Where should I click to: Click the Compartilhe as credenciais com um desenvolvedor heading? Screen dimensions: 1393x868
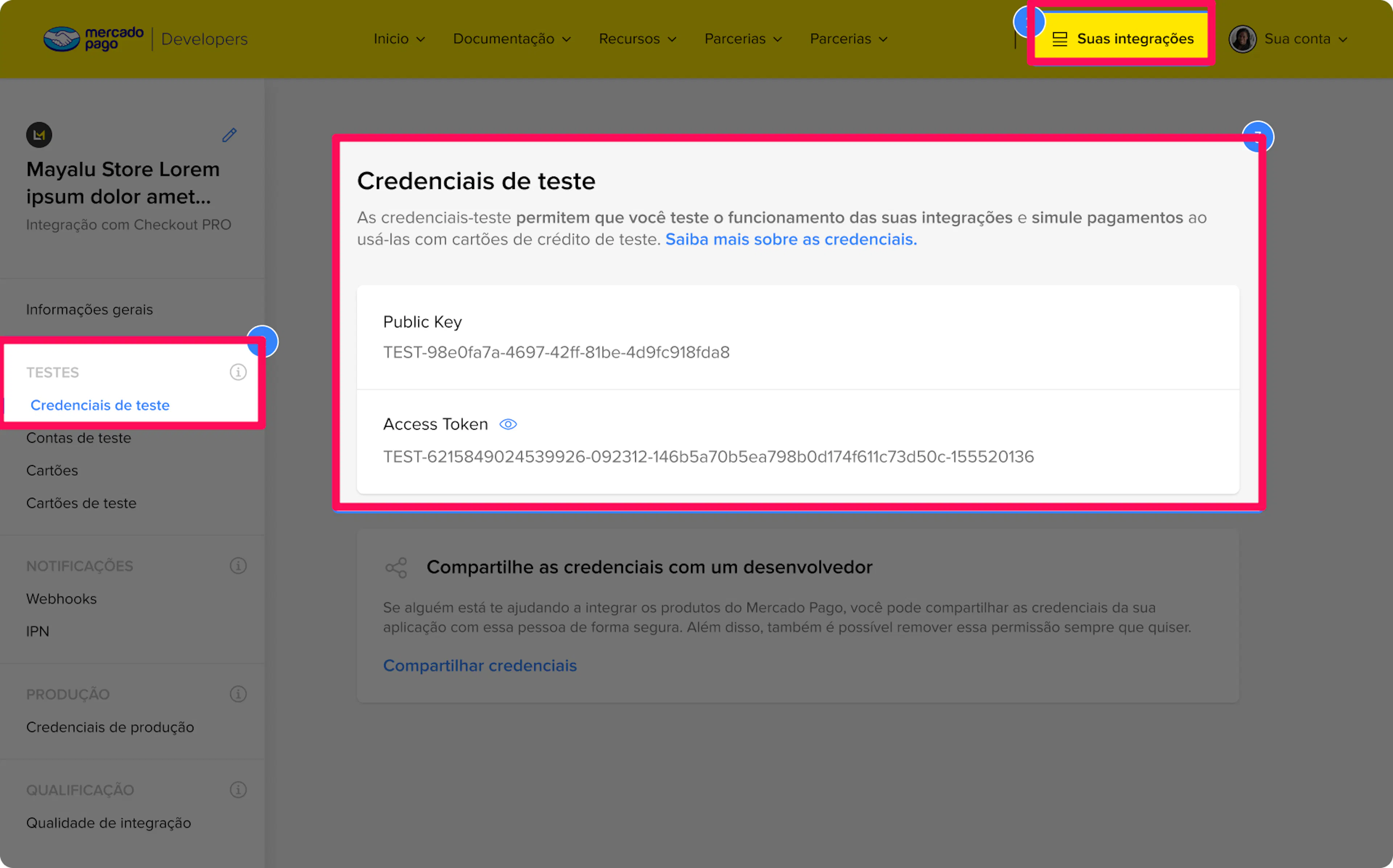649,567
